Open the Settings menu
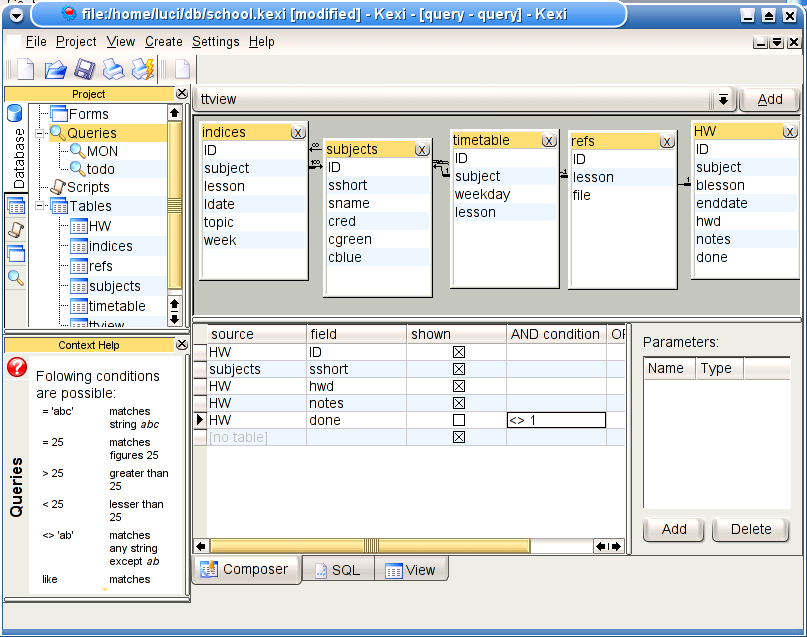Viewport: 807px width, 637px height. [x=215, y=42]
